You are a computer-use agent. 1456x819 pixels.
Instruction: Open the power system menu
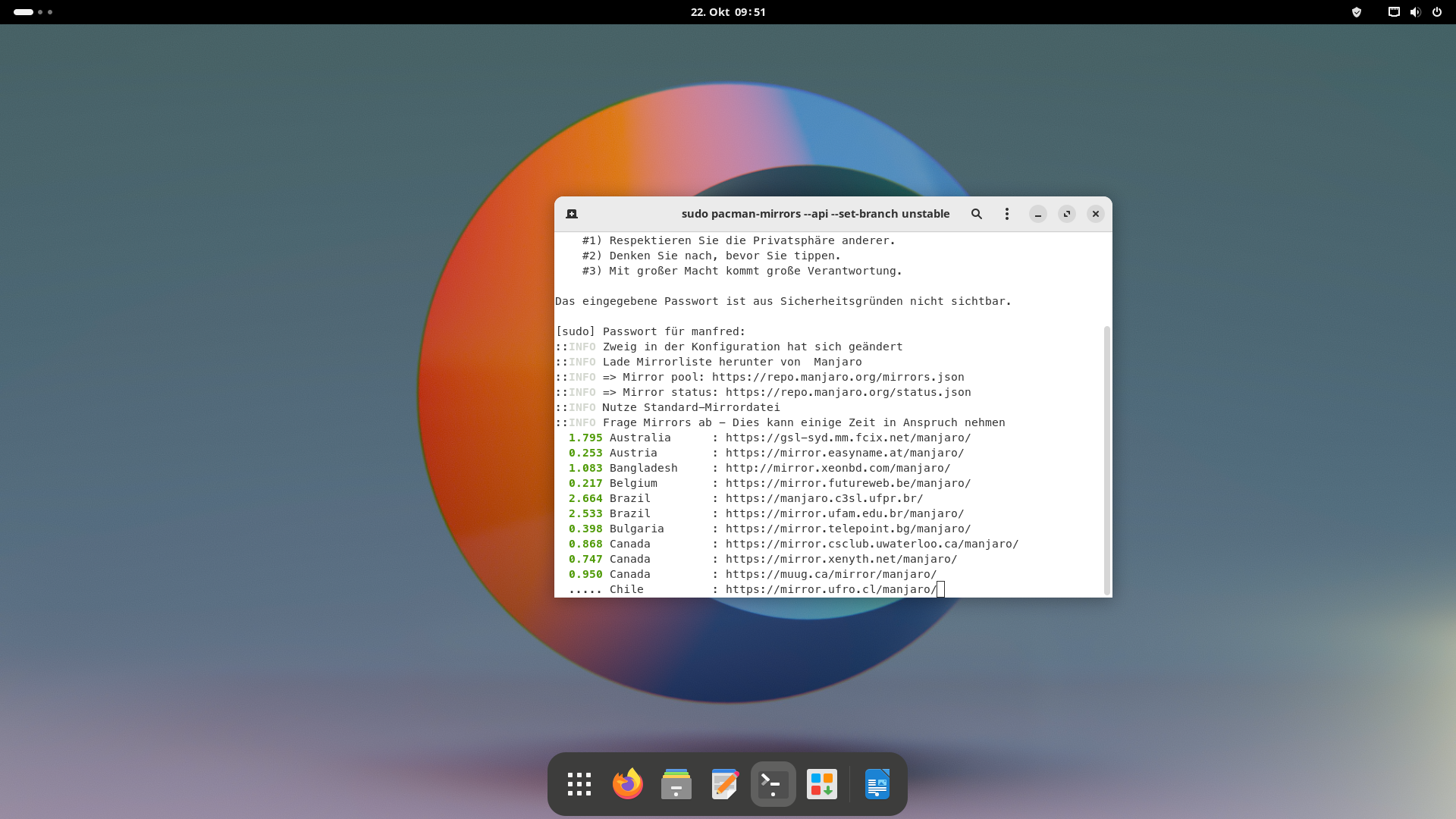pos(1436,12)
